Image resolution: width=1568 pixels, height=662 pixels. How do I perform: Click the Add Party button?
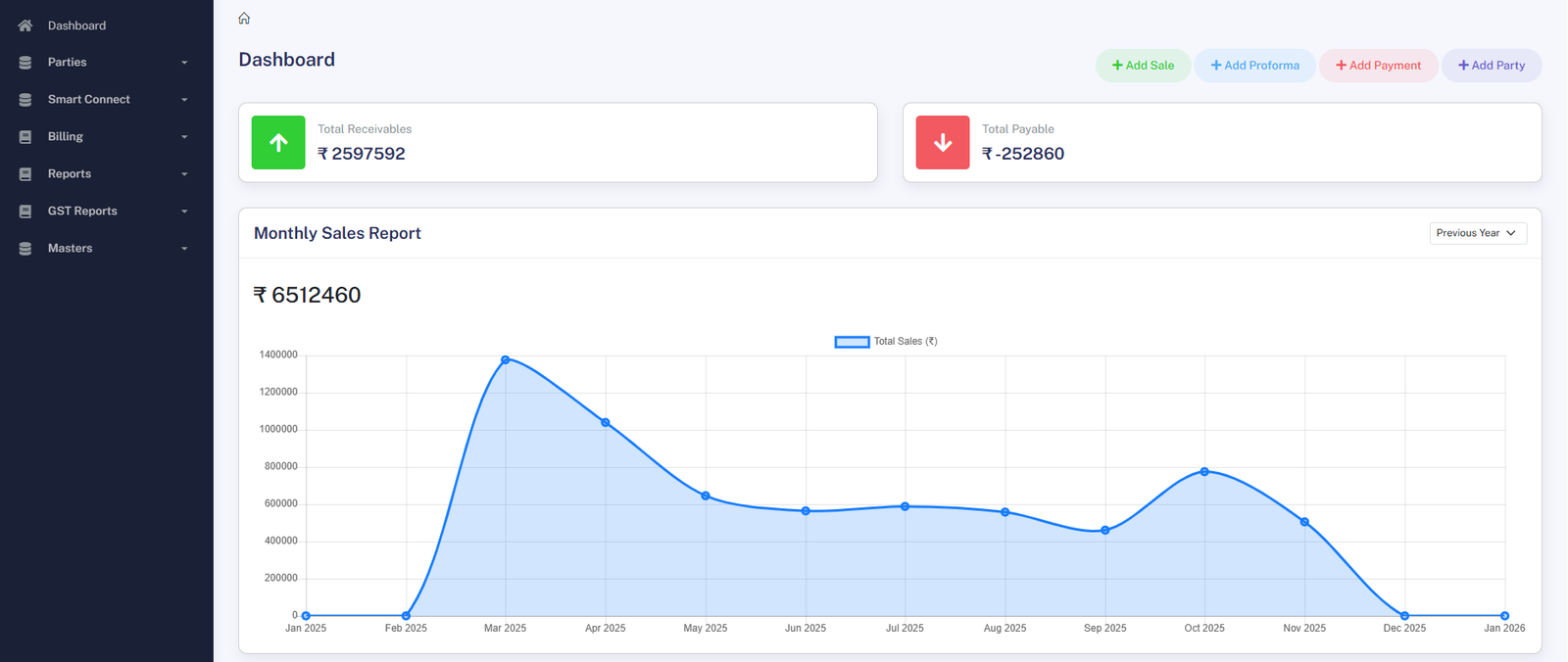1491,66
